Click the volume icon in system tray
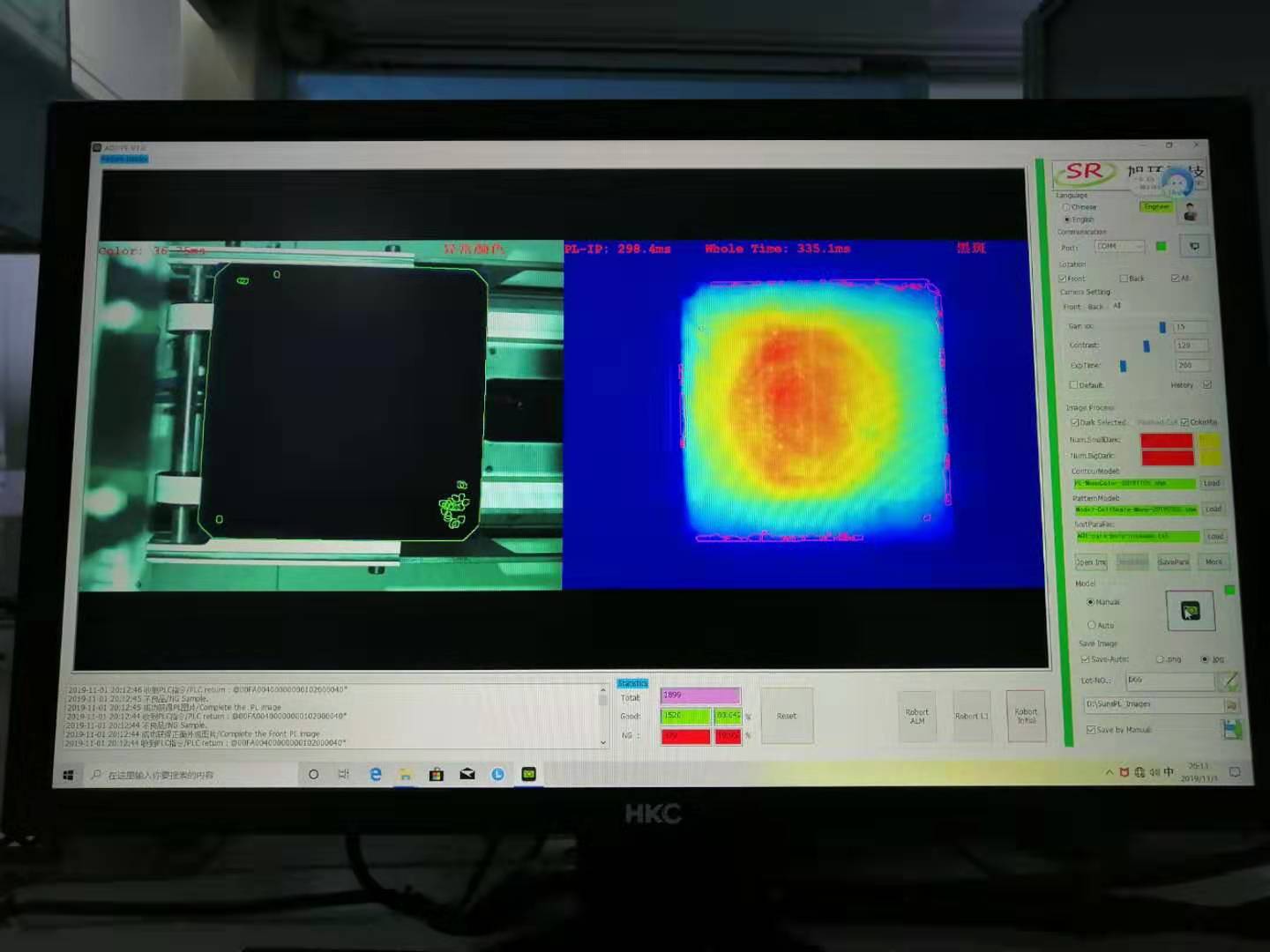Screen dimensions: 1270x952 point(1154,772)
